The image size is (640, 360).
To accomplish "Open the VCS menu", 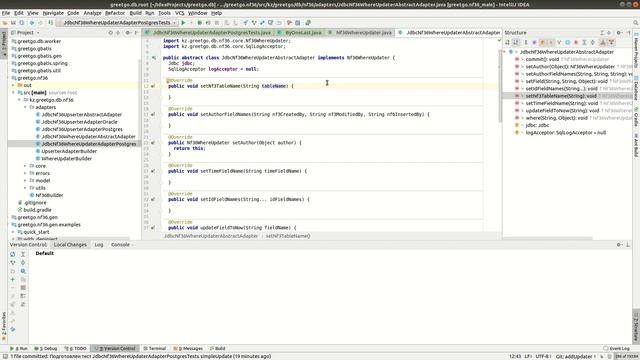I will click(180, 13).
